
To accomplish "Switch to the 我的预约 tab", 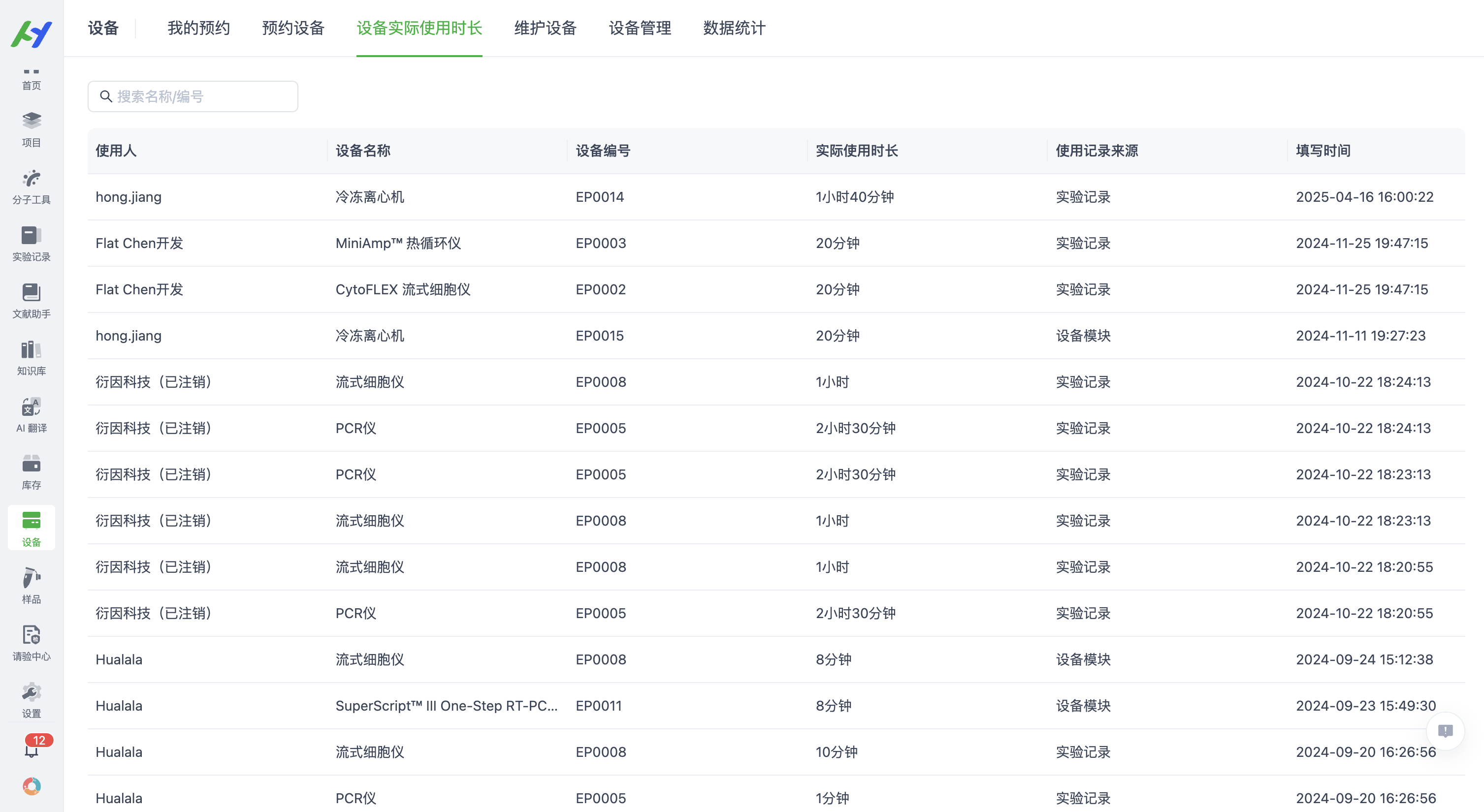I will pos(198,28).
